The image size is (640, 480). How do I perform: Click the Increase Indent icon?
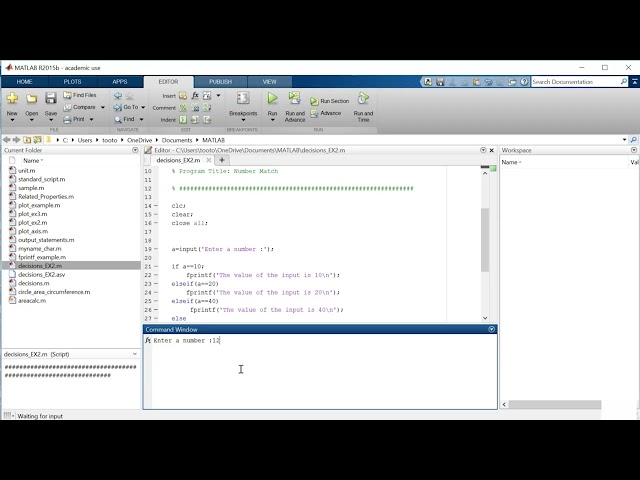[195, 120]
